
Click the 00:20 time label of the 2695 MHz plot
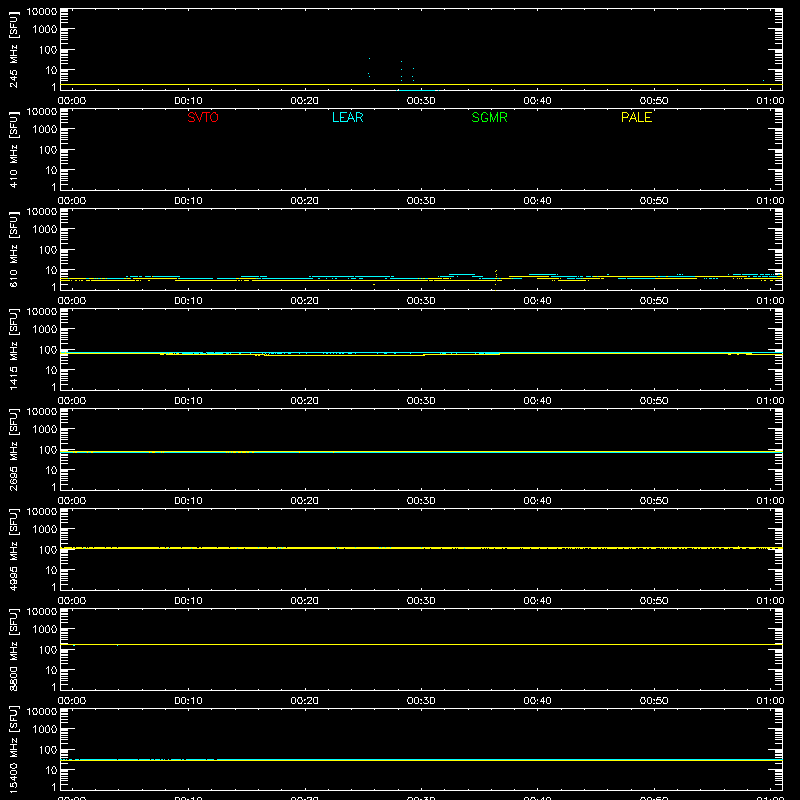tap(305, 501)
